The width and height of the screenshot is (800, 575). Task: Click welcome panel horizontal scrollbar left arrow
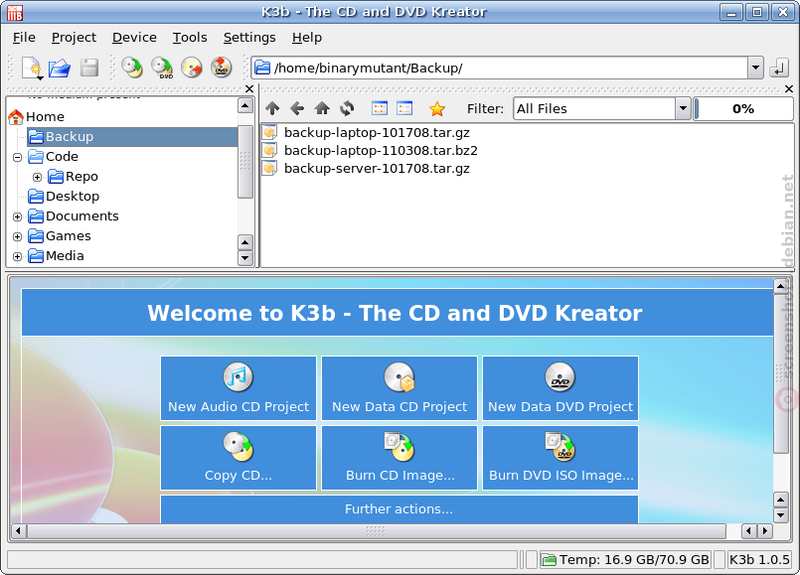pyautogui.click(x=18, y=531)
